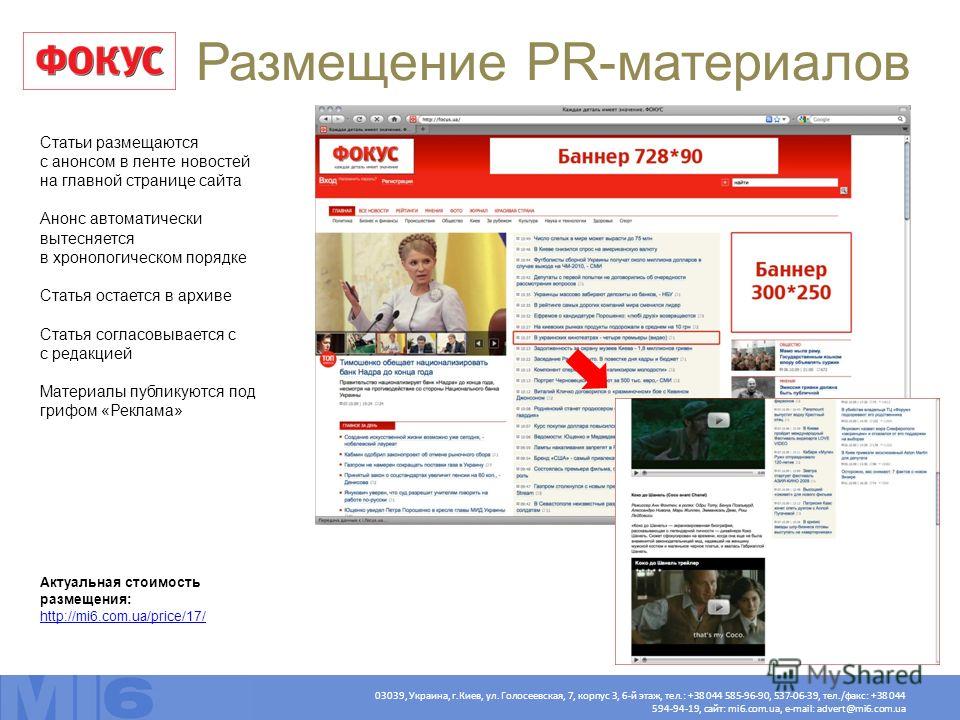This screenshot has height=720, width=960.
Task: Open the РЕЙТИНГИ navigation tab
Action: [x=407, y=211]
